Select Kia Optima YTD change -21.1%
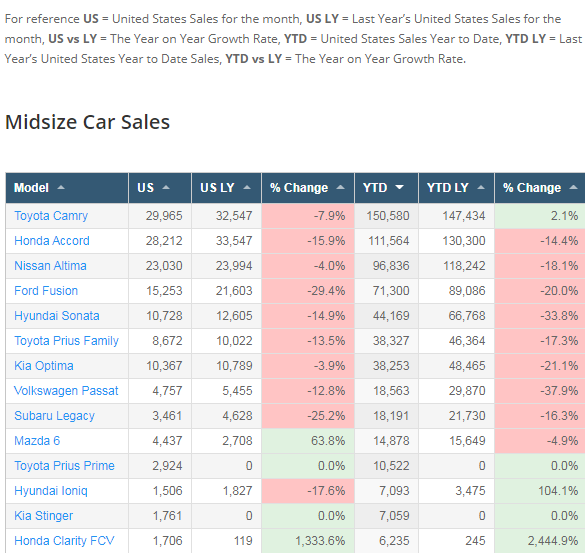Image resolution: width=585 pixels, height=553 pixels. (x=559, y=366)
